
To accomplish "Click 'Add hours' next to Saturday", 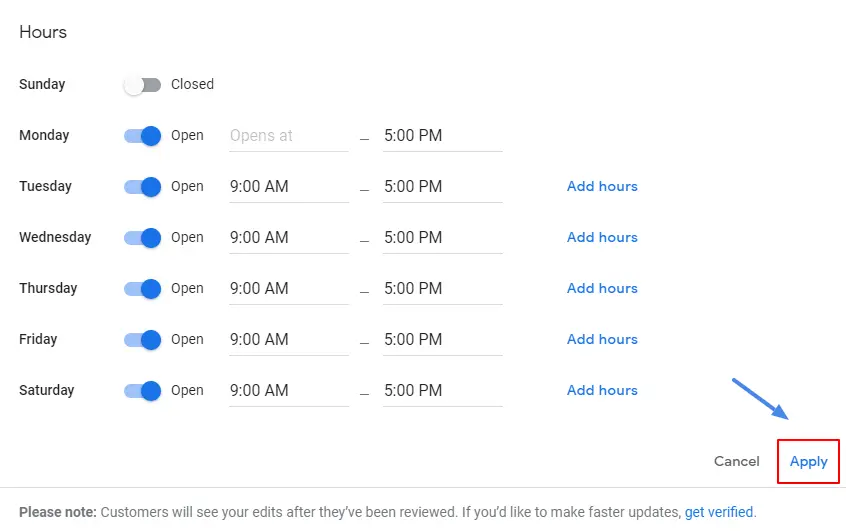I will 602,391.
